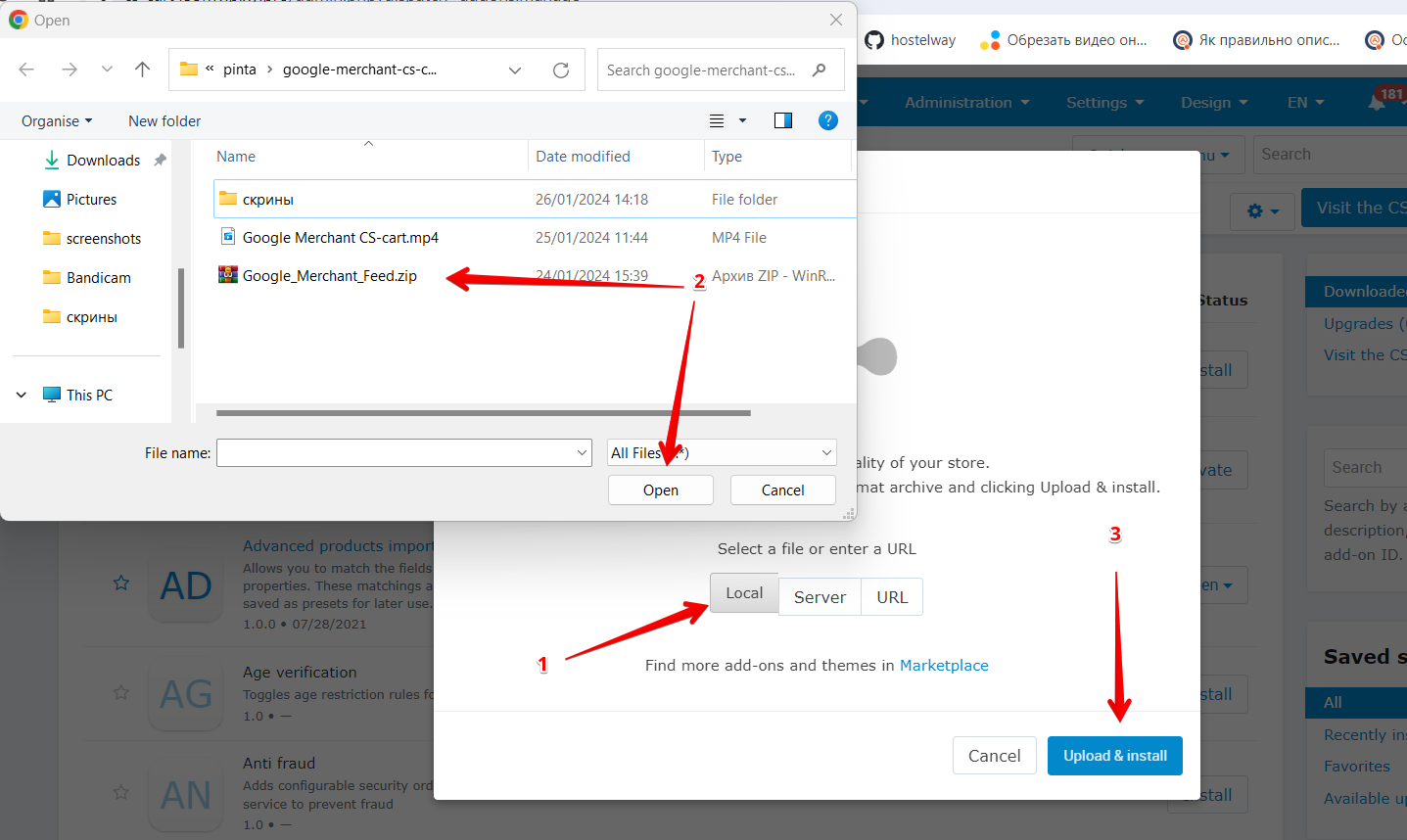
Task: Open the Advanced products import add-on
Action: pos(338,546)
